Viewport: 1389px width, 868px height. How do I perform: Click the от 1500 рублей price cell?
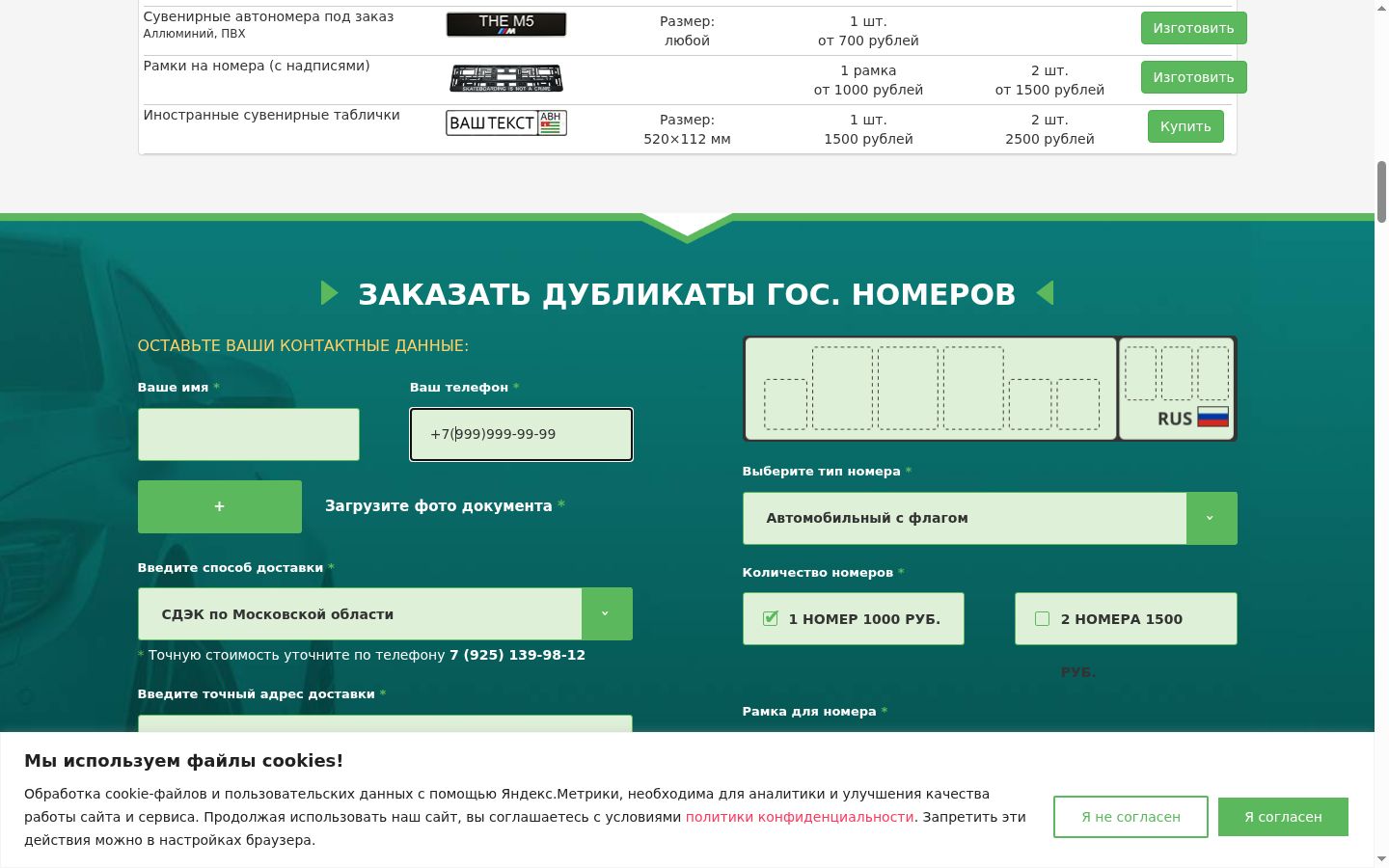1049,90
